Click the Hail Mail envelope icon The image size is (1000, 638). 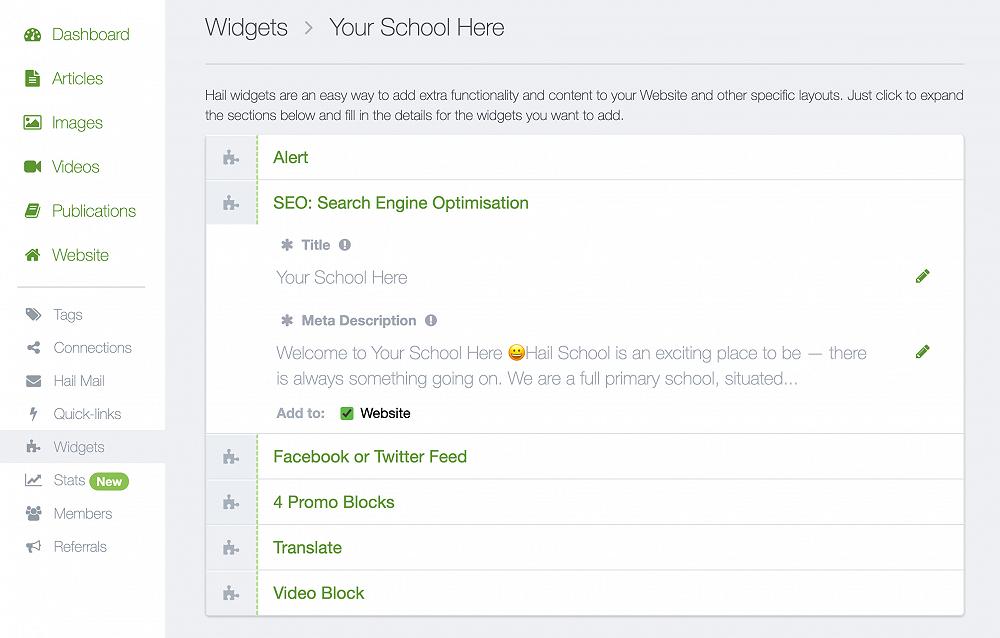tap(33, 381)
